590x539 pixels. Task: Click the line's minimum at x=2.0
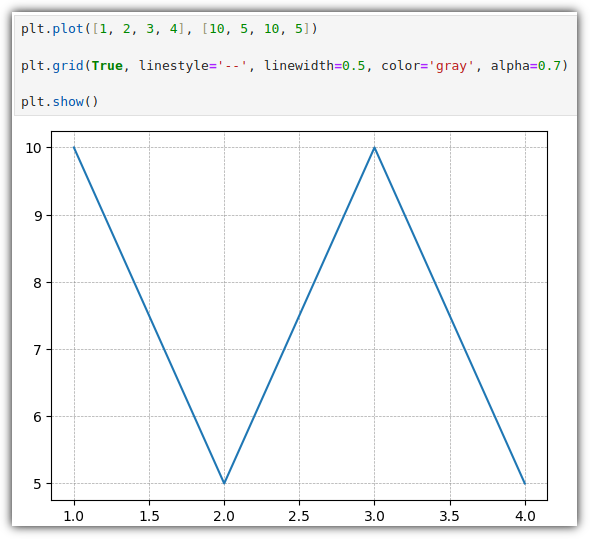[x=224, y=483]
